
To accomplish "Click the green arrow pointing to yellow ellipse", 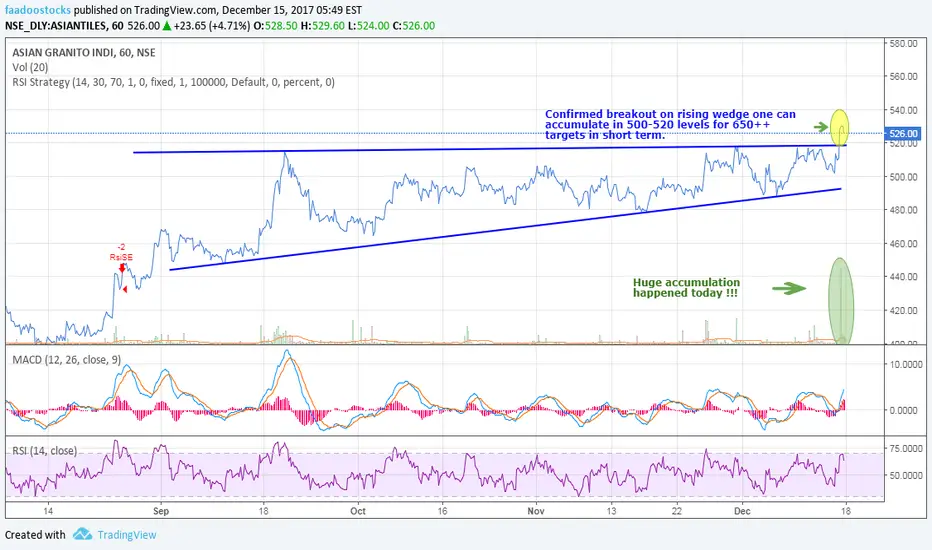I will pos(821,127).
